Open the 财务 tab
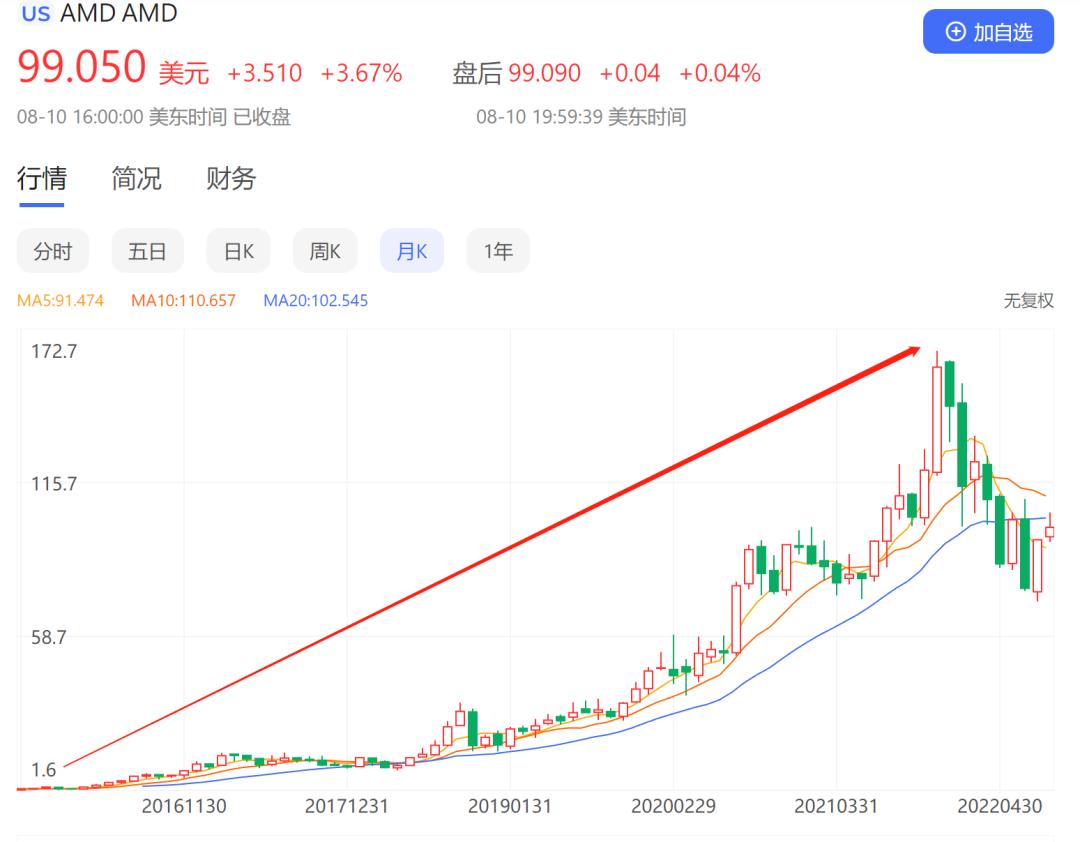The height and width of the screenshot is (842, 1080). click(x=231, y=178)
